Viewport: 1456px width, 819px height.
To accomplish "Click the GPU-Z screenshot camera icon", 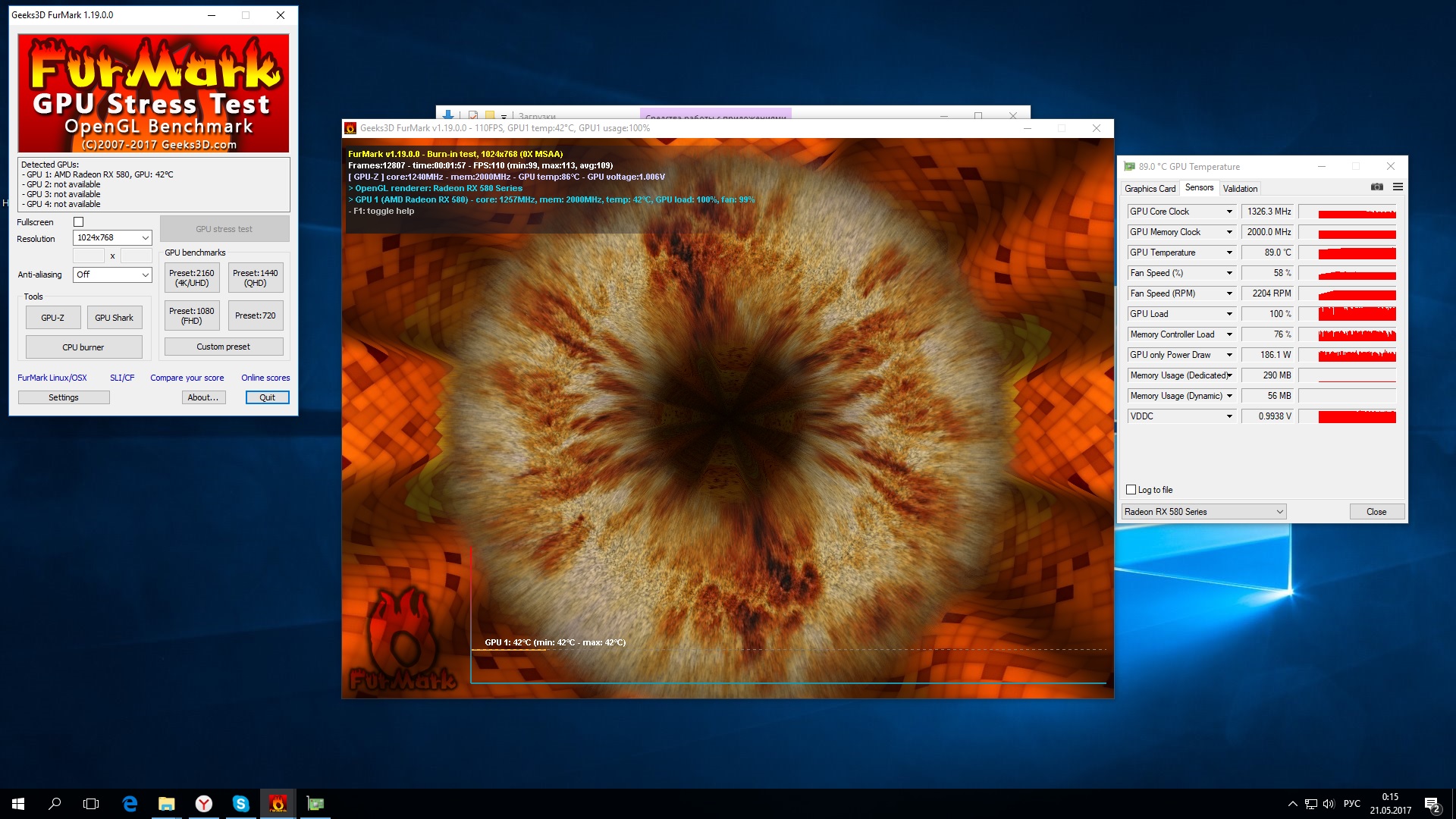I will pyautogui.click(x=1377, y=187).
